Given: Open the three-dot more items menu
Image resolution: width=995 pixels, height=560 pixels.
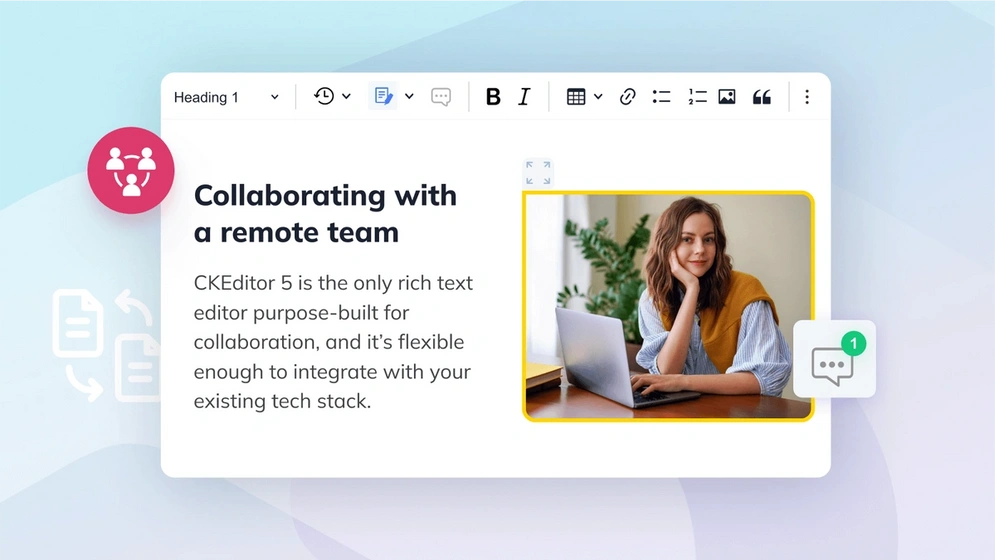Looking at the screenshot, I should [807, 97].
